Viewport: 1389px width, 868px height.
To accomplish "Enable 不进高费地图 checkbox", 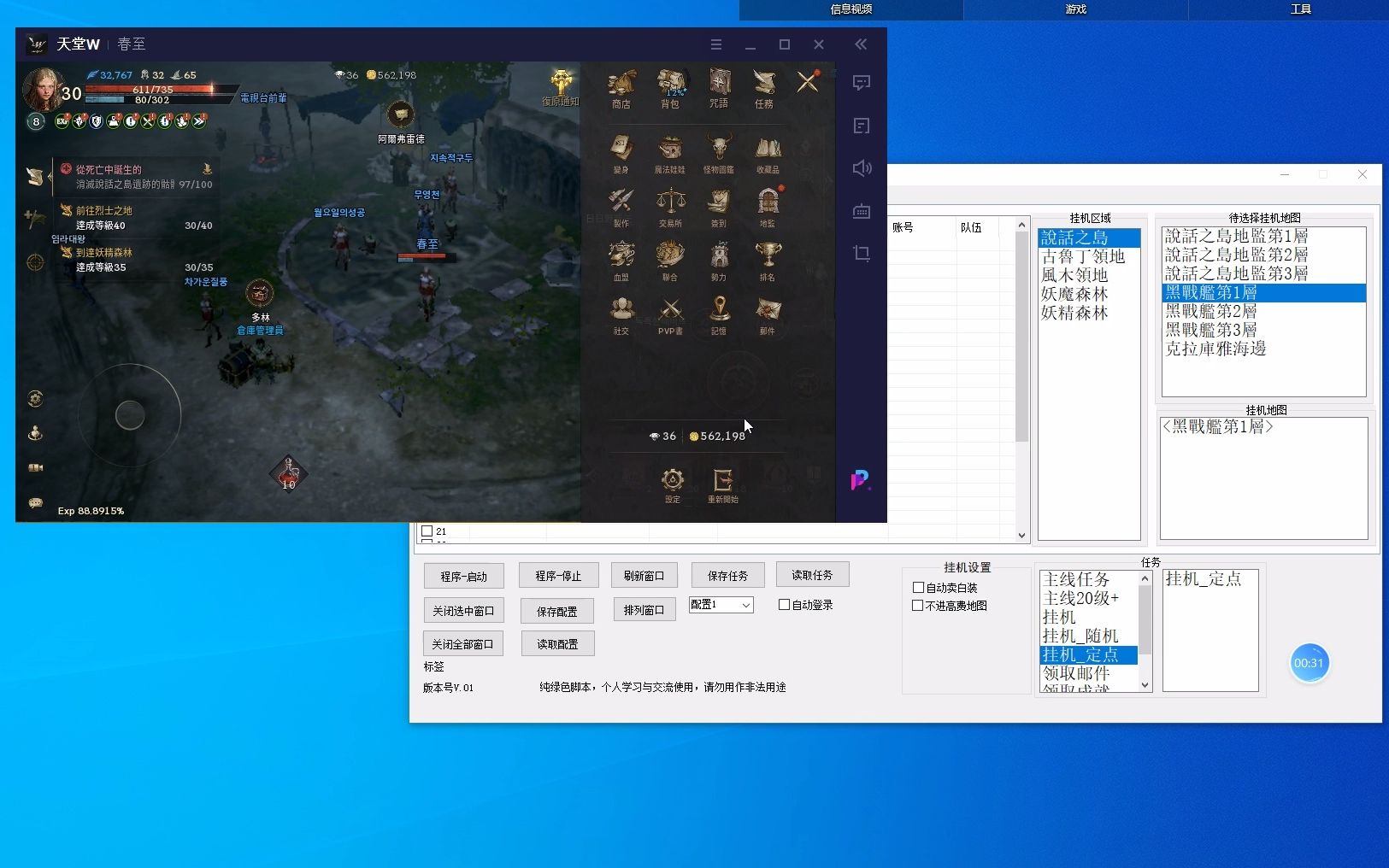I will pos(917,606).
